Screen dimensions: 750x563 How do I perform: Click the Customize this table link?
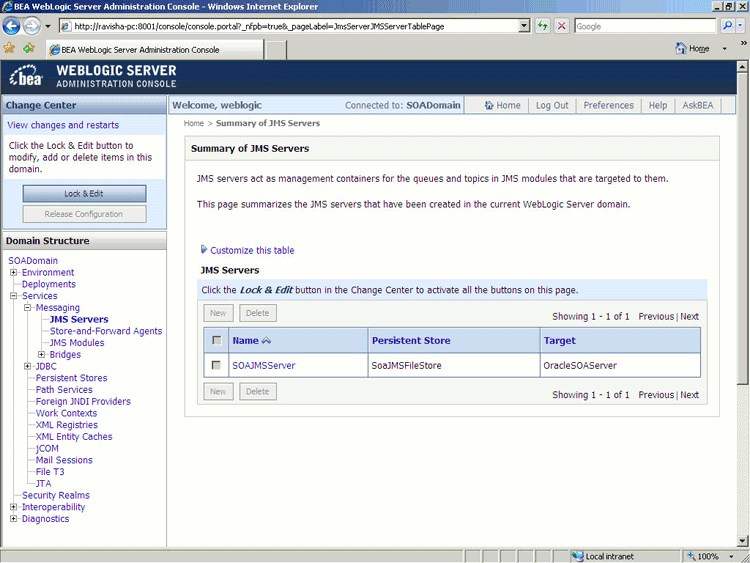click(x=252, y=250)
